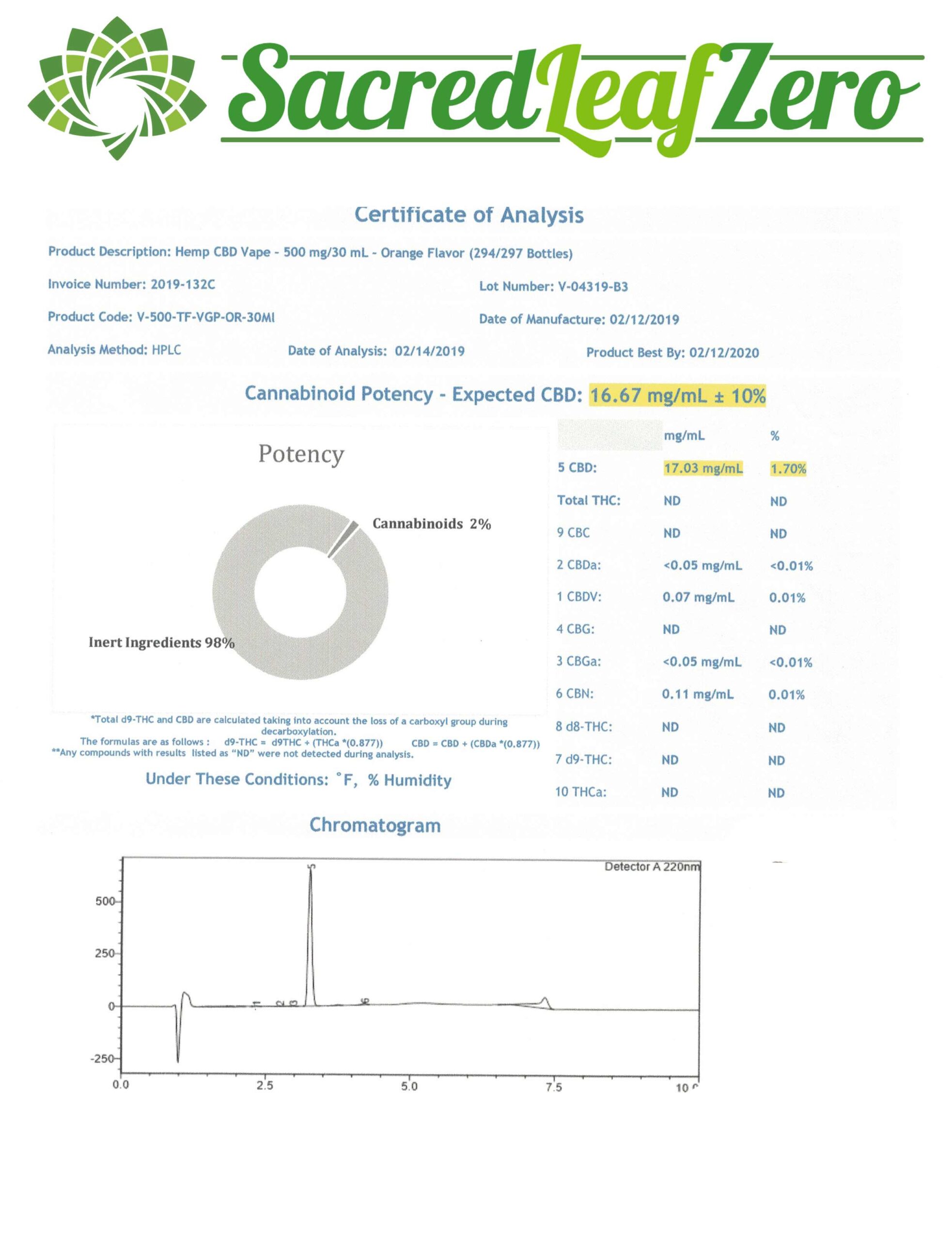Click the Cannabinoids 2% chart label
Viewport: 952px width, 1240px height.
click(431, 524)
